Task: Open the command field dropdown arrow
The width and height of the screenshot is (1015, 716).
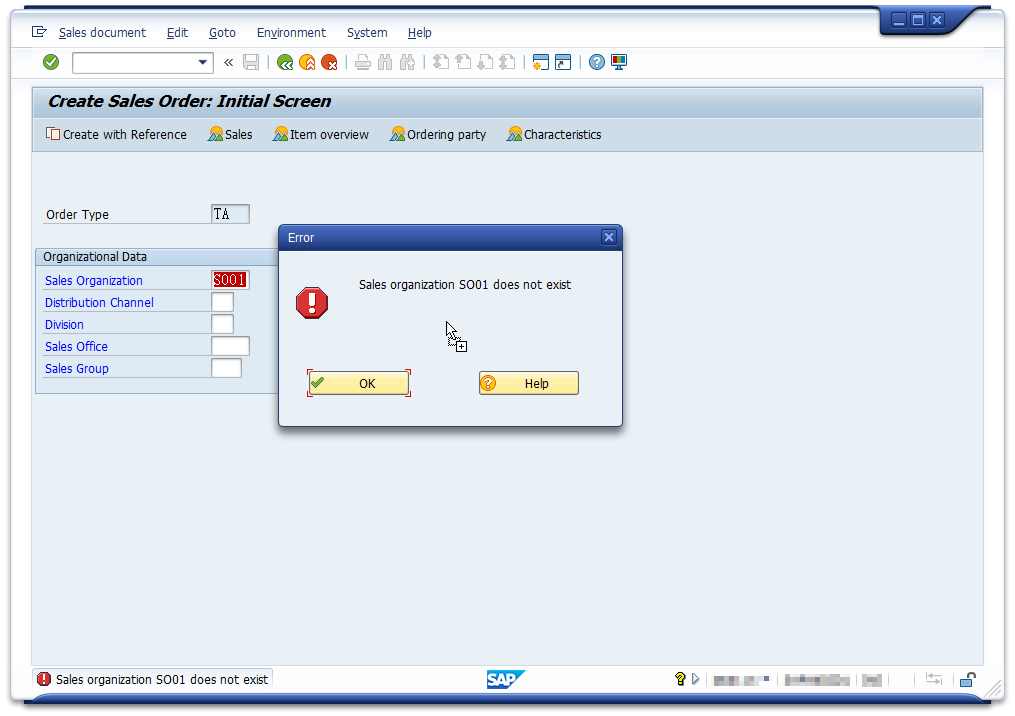Action: [x=203, y=62]
